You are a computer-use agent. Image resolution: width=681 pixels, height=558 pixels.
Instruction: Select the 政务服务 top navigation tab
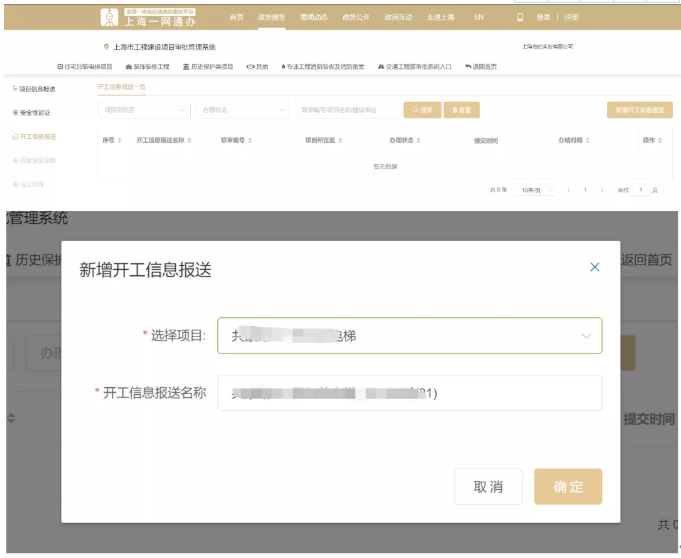pos(271,17)
